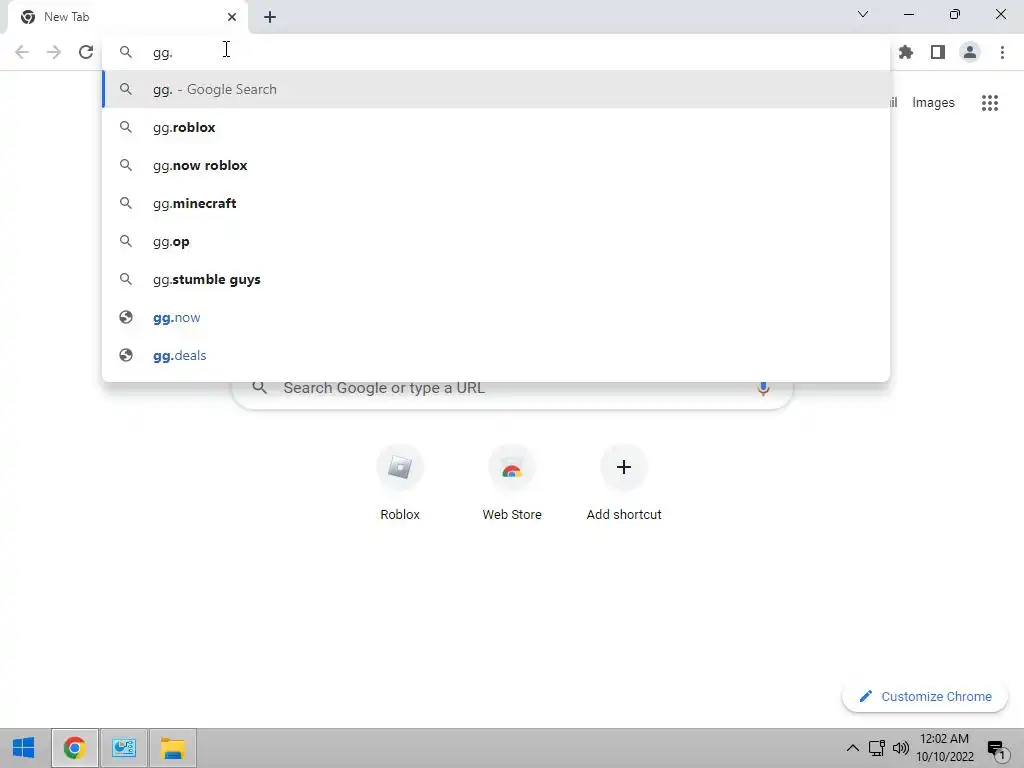Open the Extensions puzzle icon
The image size is (1024, 768).
906,52
